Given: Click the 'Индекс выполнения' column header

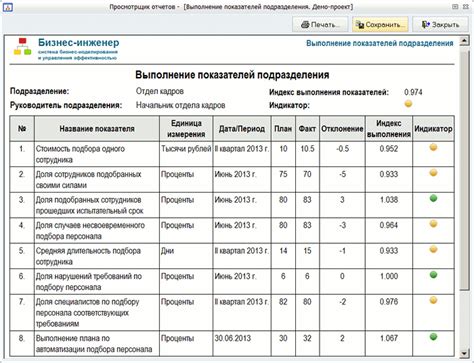Looking at the screenshot, I should pyautogui.click(x=389, y=128).
